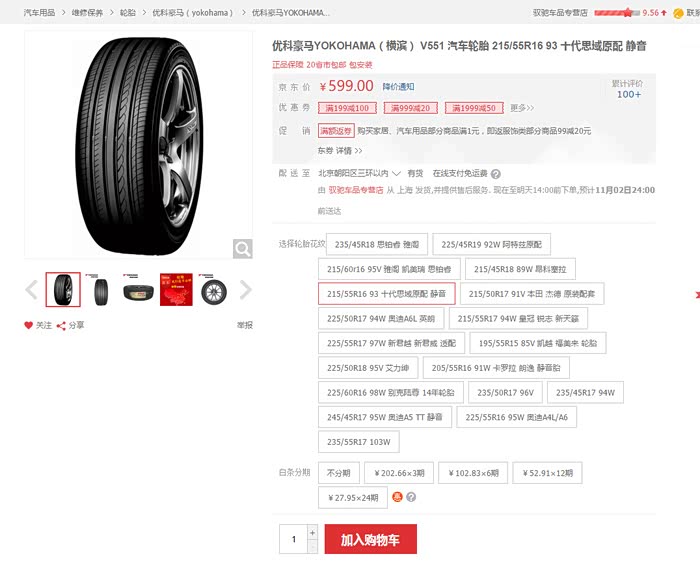
Task: Select the 不分期 installment option
Action: click(339, 473)
